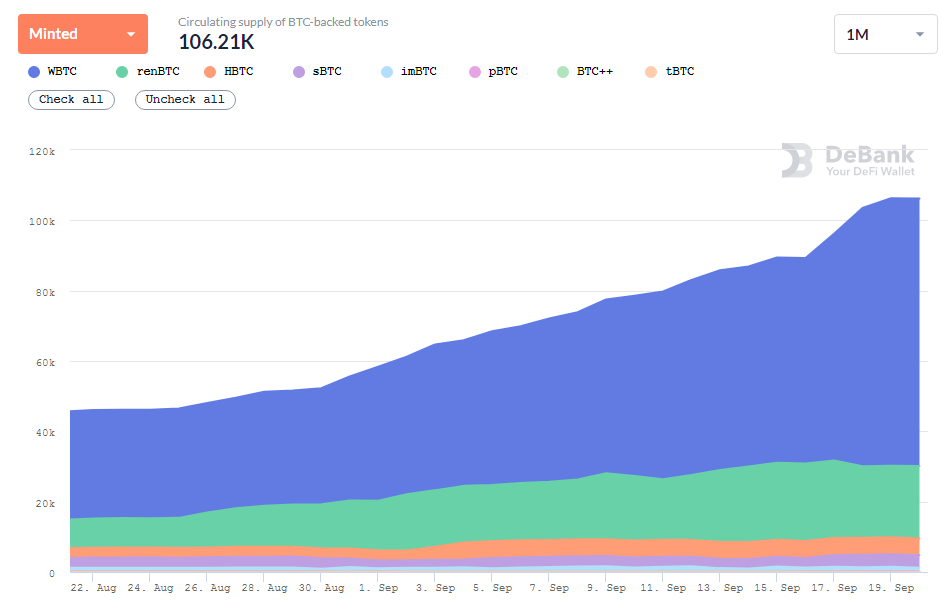Hide the HBTC series via its label
This screenshot has width=949, height=613.
click(x=238, y=71)
